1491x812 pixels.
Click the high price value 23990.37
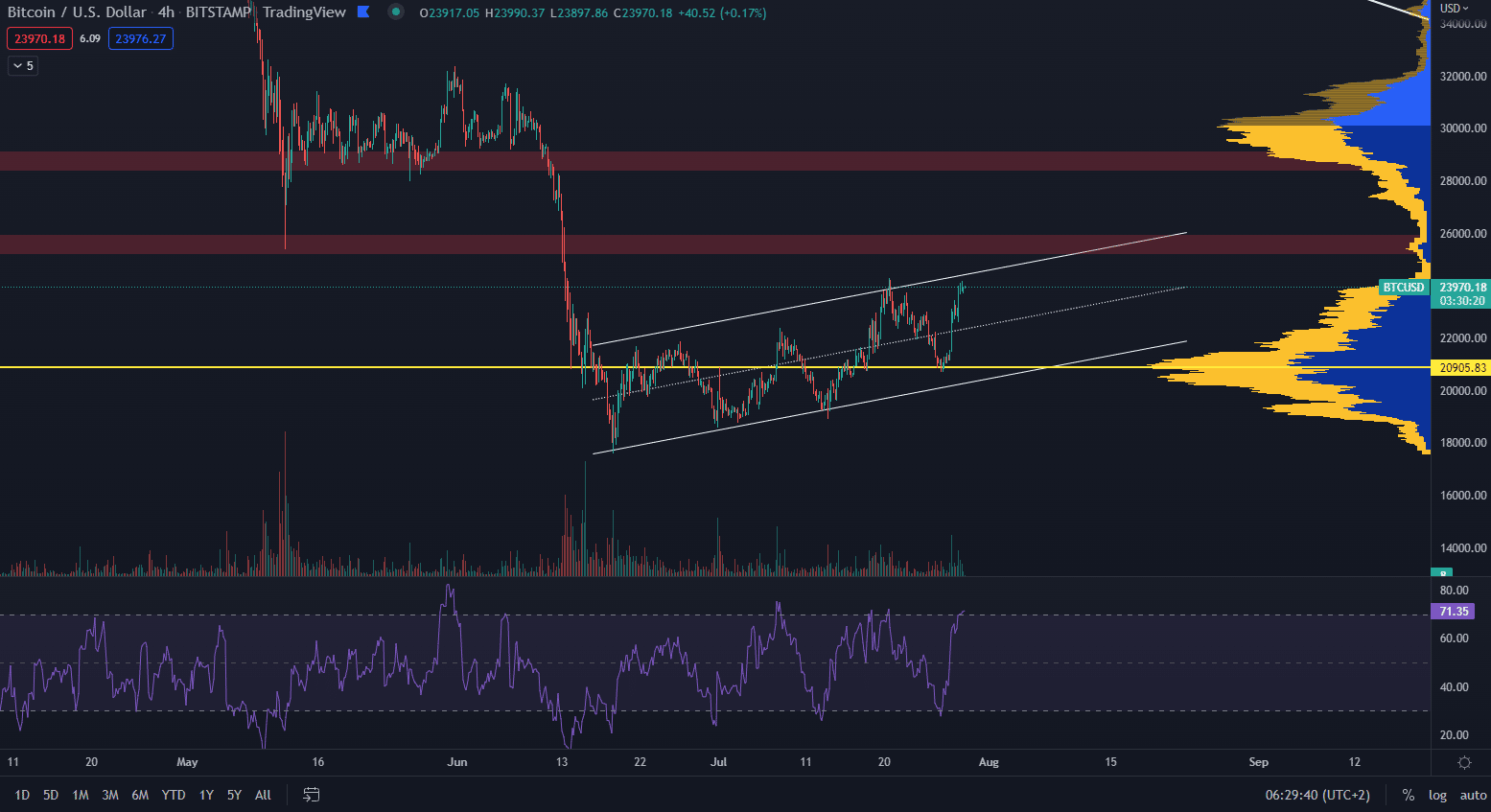tap(520, 13)
